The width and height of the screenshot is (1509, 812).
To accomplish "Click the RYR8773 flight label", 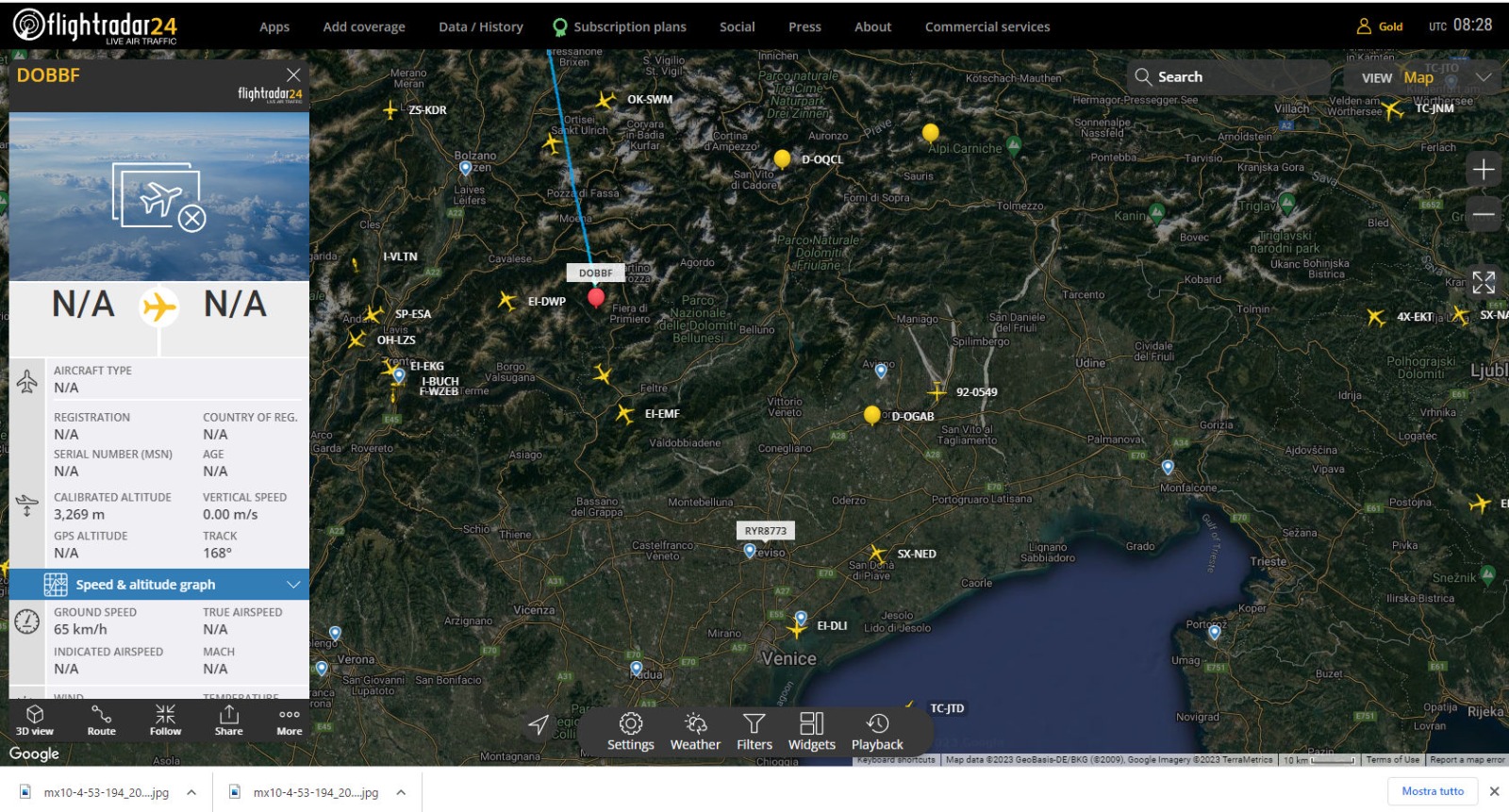I will (766, 531).
